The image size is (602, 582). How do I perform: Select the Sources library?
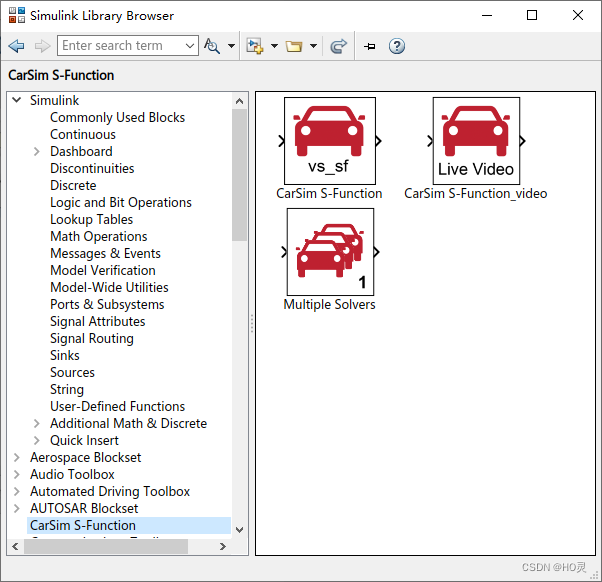(x=72, y=372)
